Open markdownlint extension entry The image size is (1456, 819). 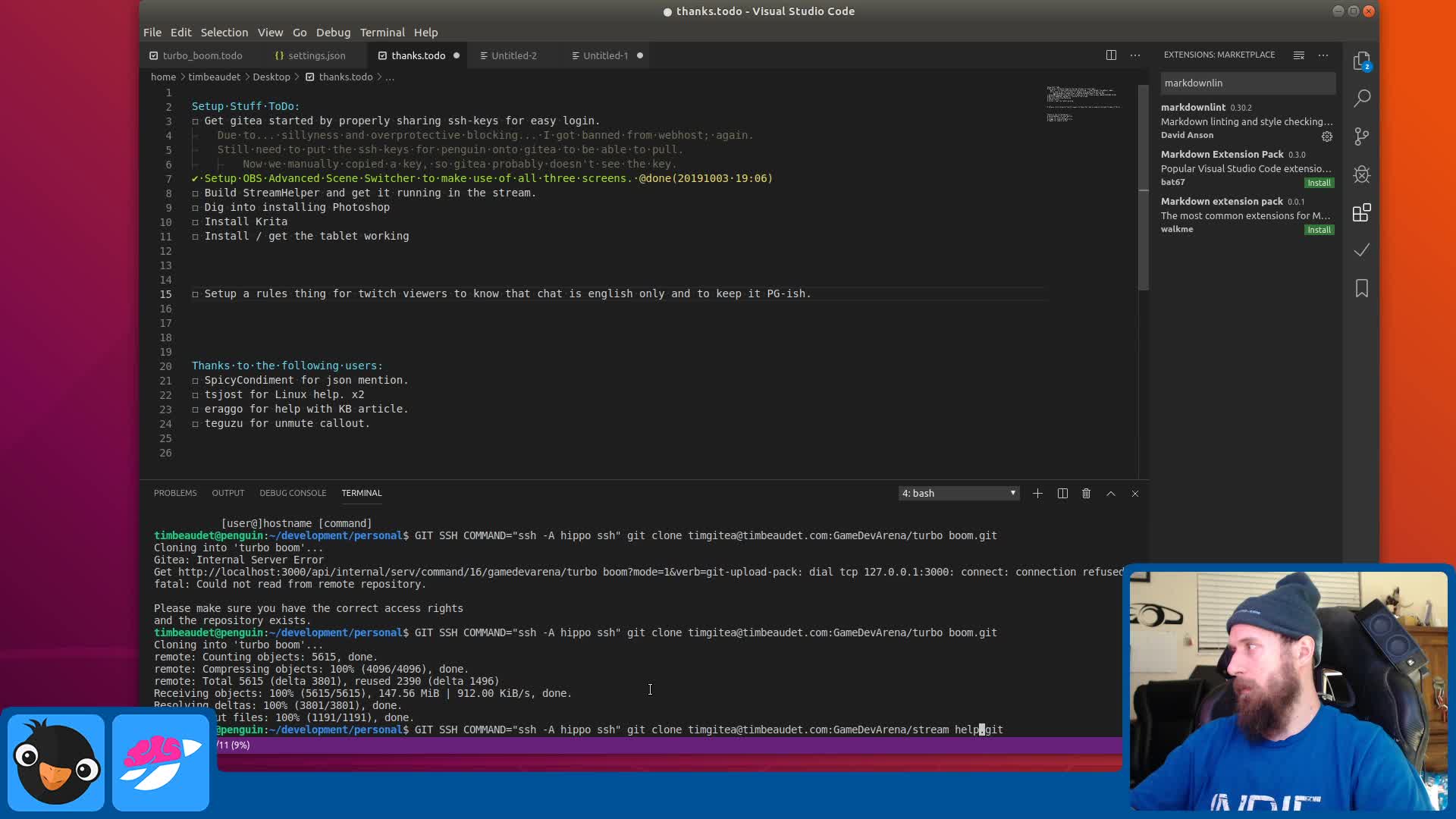[1247, 121]
